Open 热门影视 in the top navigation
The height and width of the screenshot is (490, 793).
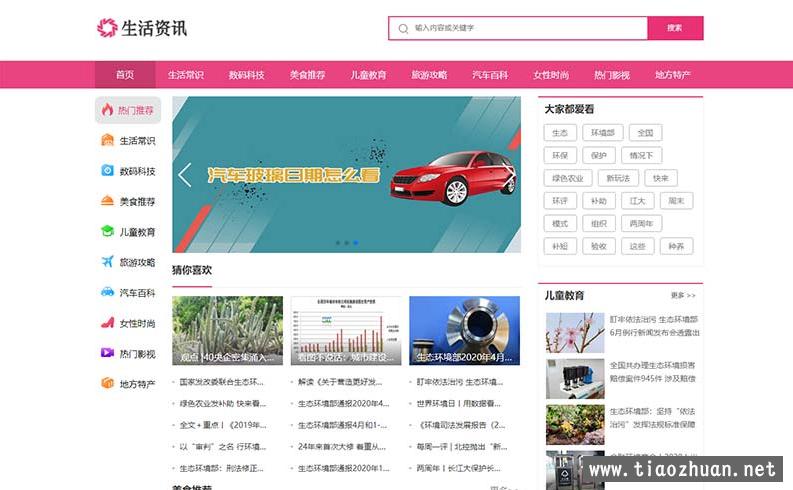click(x=612, y=75)
